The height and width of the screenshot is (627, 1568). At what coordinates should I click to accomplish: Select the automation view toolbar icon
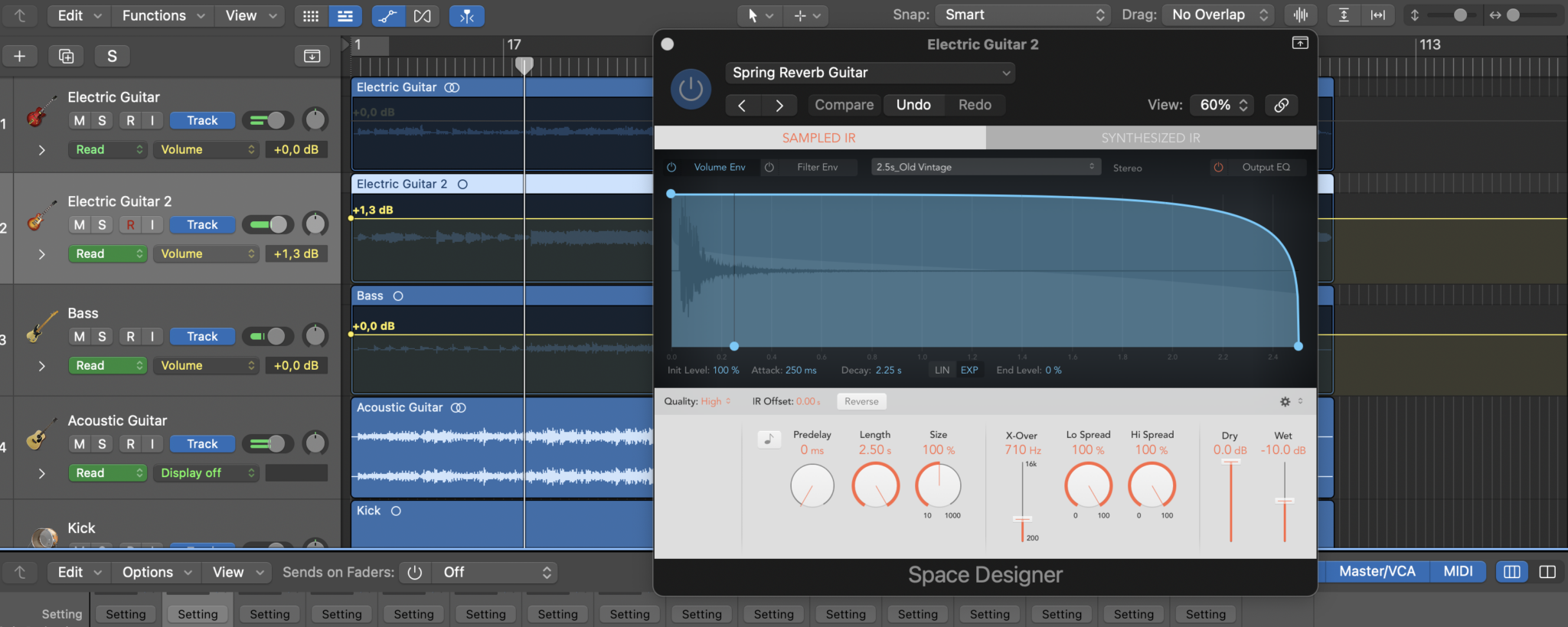coord(388,15)
